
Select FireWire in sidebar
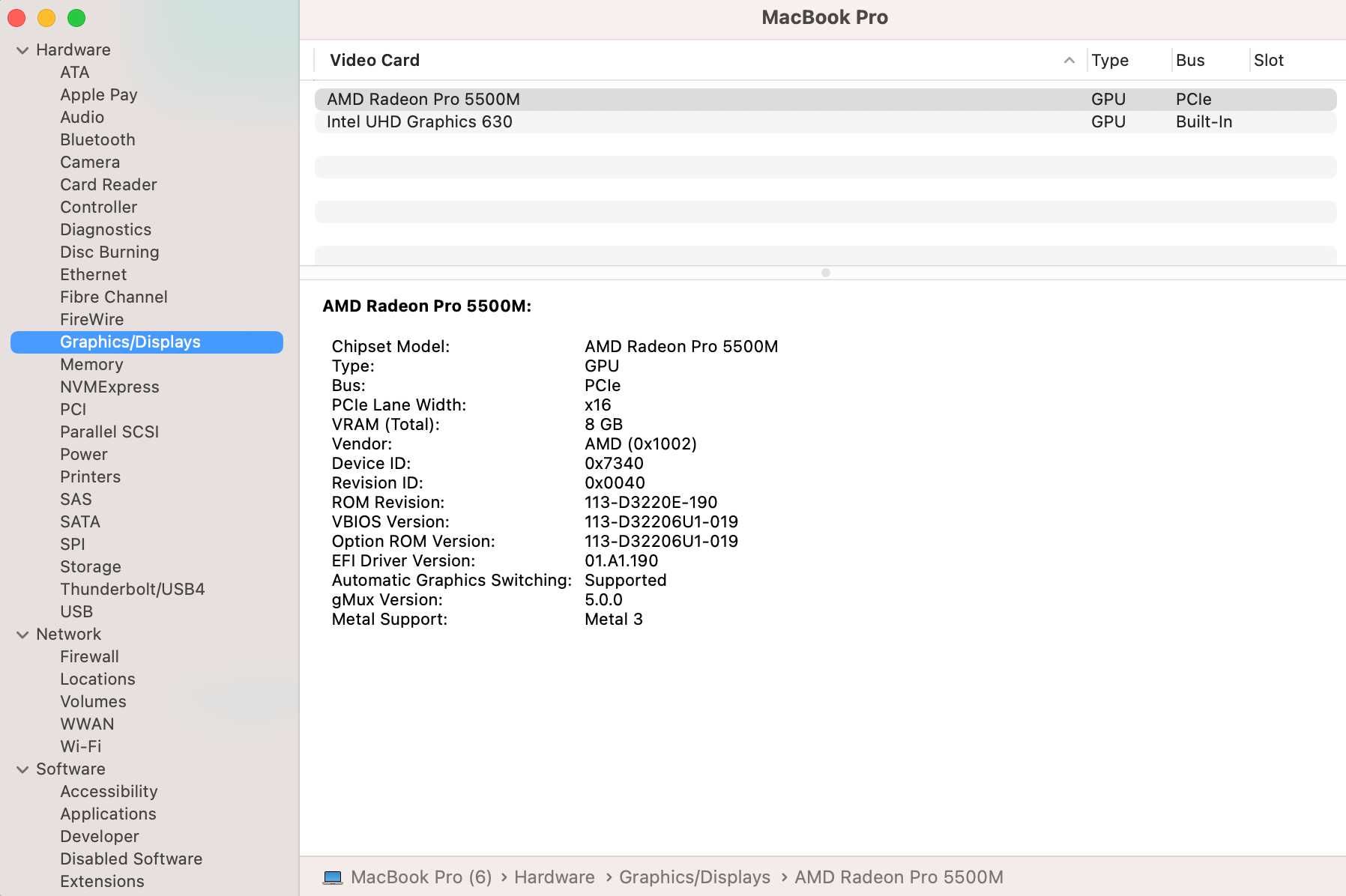pos(92,320)
